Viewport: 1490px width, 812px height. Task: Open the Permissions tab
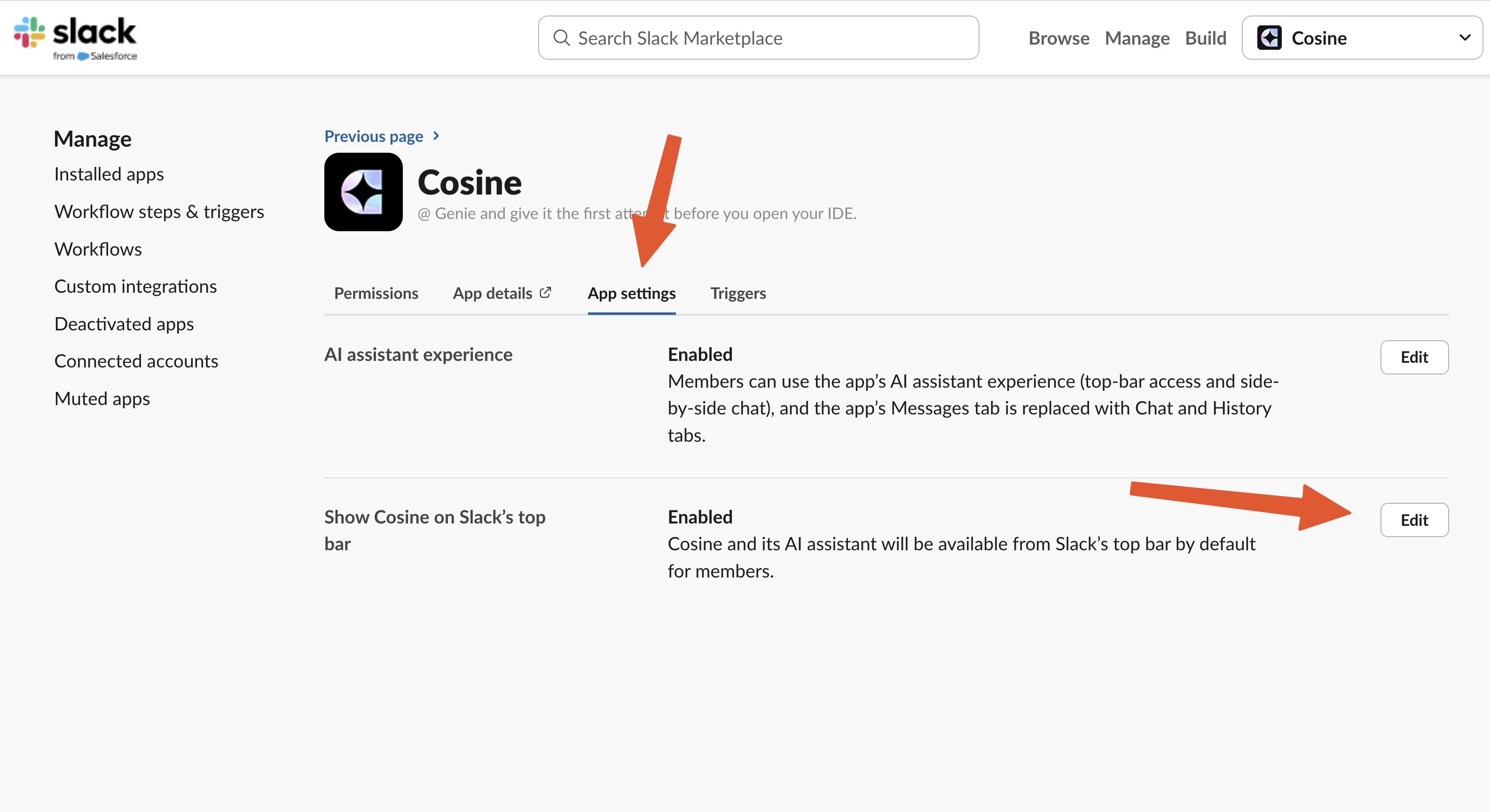coord(376,293)
